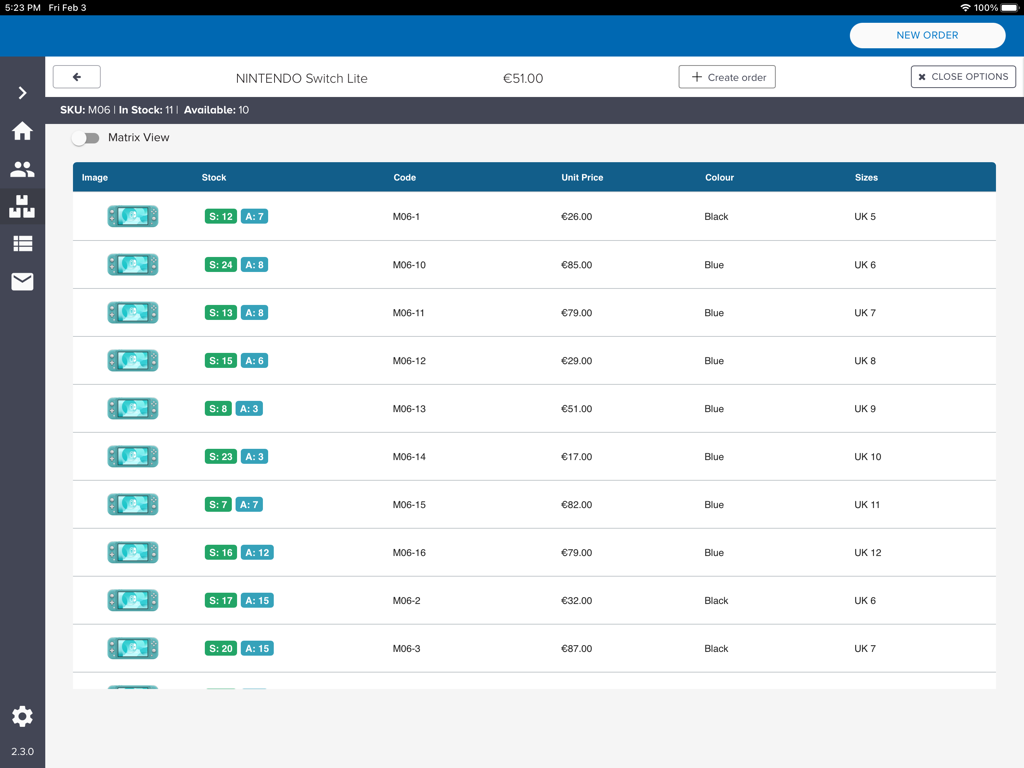Close options with CLOSE OPTIONS button
The width and height of the screenshot is (1024, 768).
(x=962, y=76)
